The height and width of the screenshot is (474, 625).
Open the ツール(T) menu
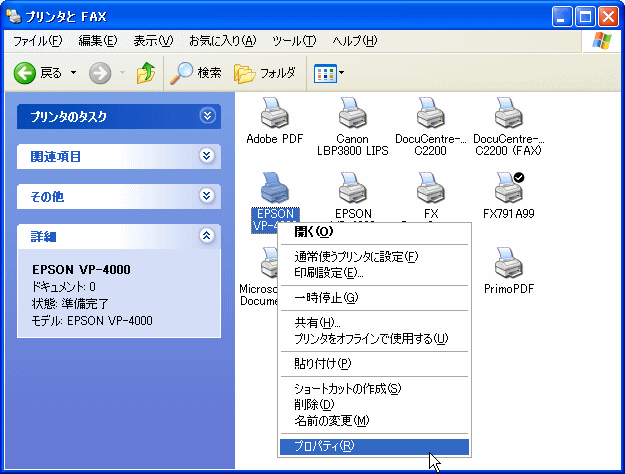(294, 41)
